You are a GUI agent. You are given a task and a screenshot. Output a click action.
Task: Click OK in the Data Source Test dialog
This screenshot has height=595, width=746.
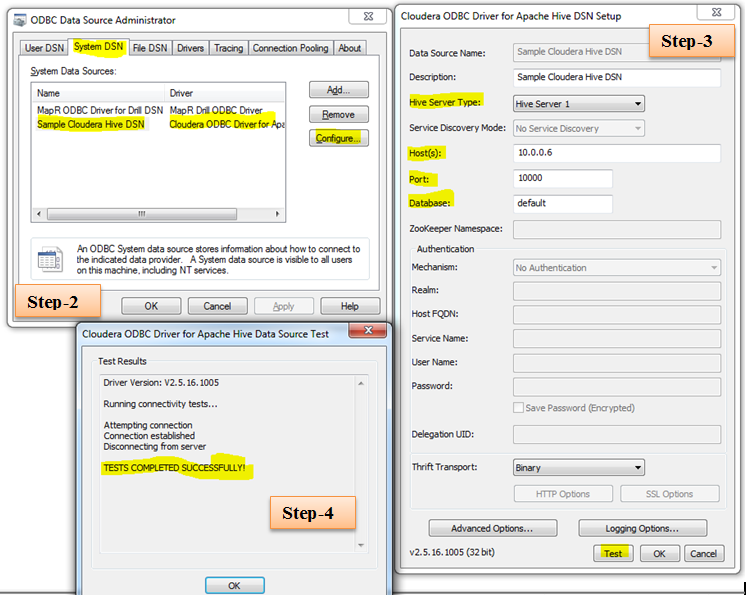pyautogui.click(x=235, y=585)
